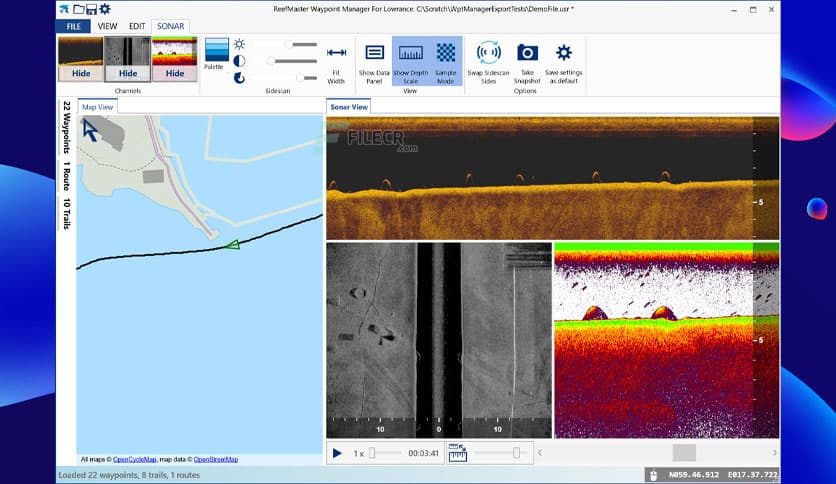
Task: Click the brightness sun icon
Action: point(239,44)
